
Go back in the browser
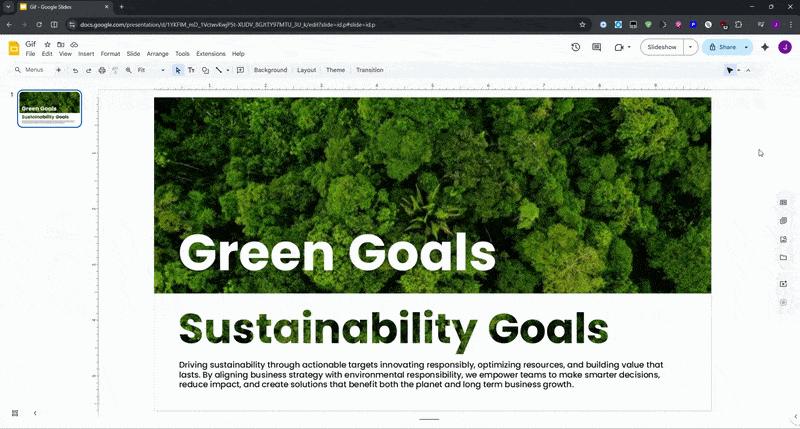pos(9,24)
